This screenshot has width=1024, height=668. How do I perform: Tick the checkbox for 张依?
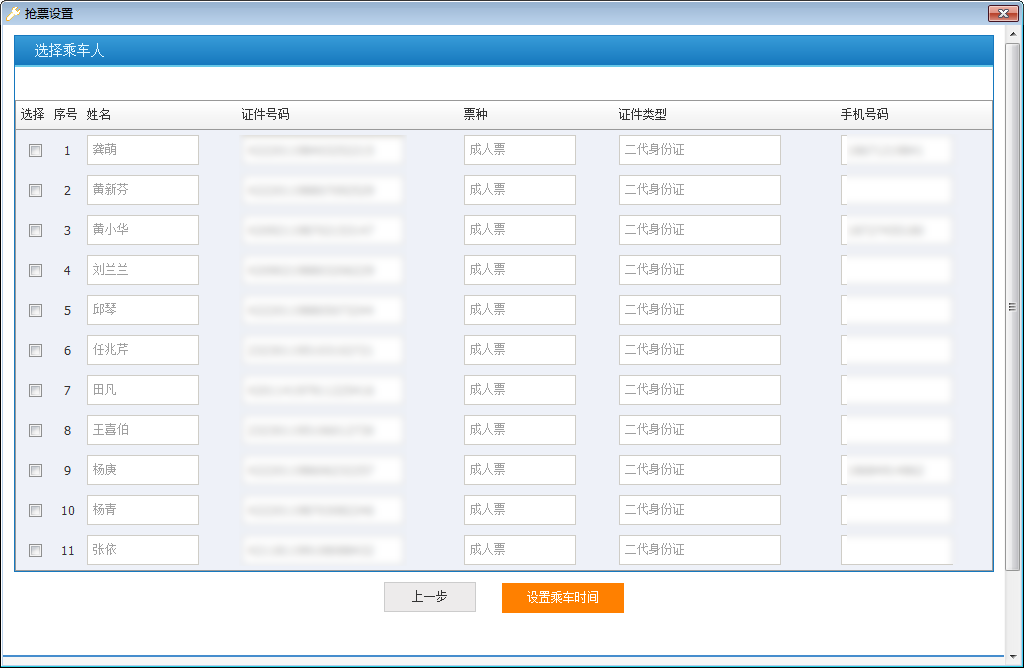(35, 550)
